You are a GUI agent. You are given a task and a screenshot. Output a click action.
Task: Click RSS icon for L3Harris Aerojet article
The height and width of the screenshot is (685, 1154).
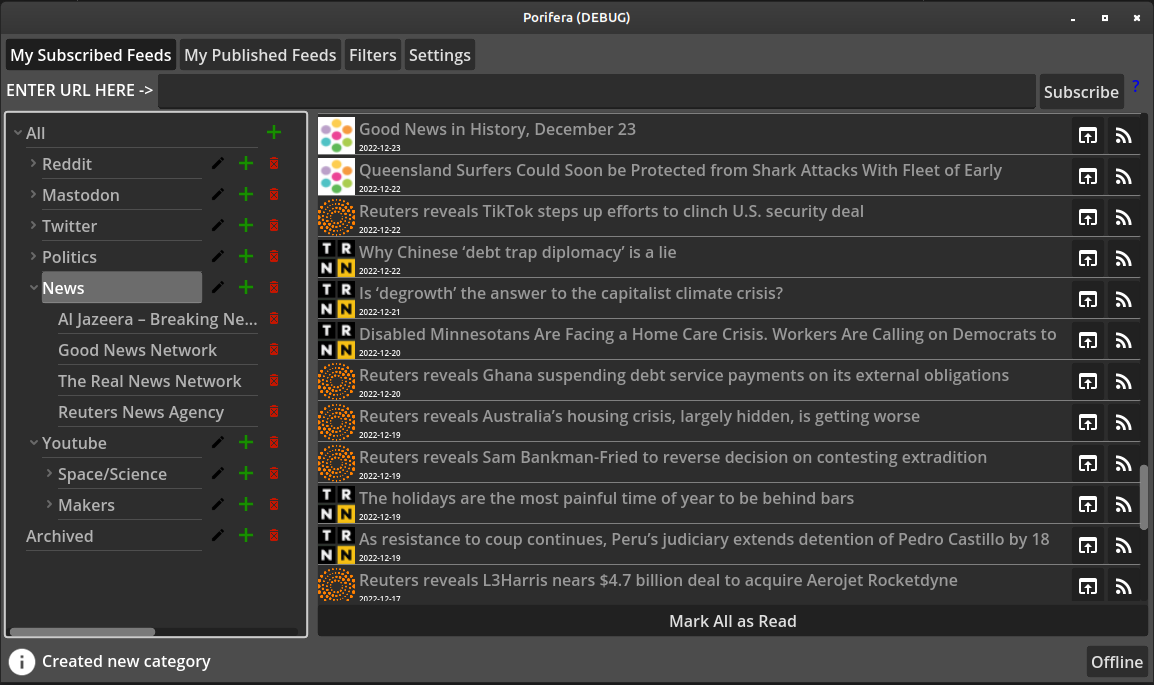pos(1123,586)
